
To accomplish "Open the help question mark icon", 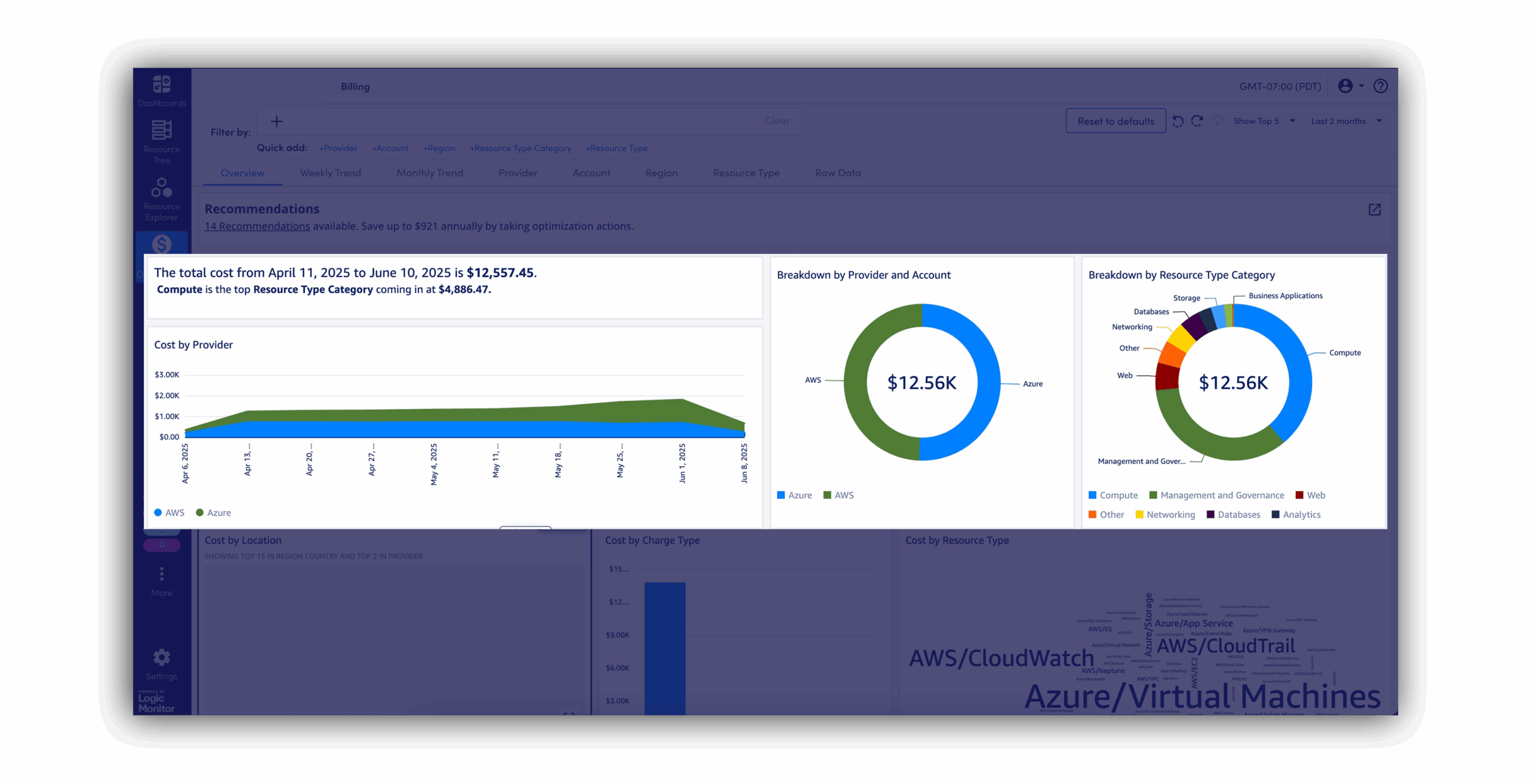I will pos(1380,86).
